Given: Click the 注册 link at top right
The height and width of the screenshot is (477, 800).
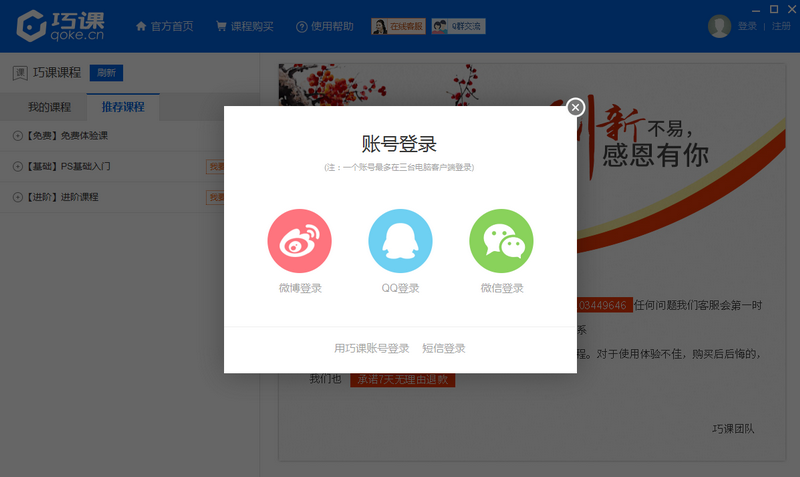Looking at the screenshot, I should point(781,26).
